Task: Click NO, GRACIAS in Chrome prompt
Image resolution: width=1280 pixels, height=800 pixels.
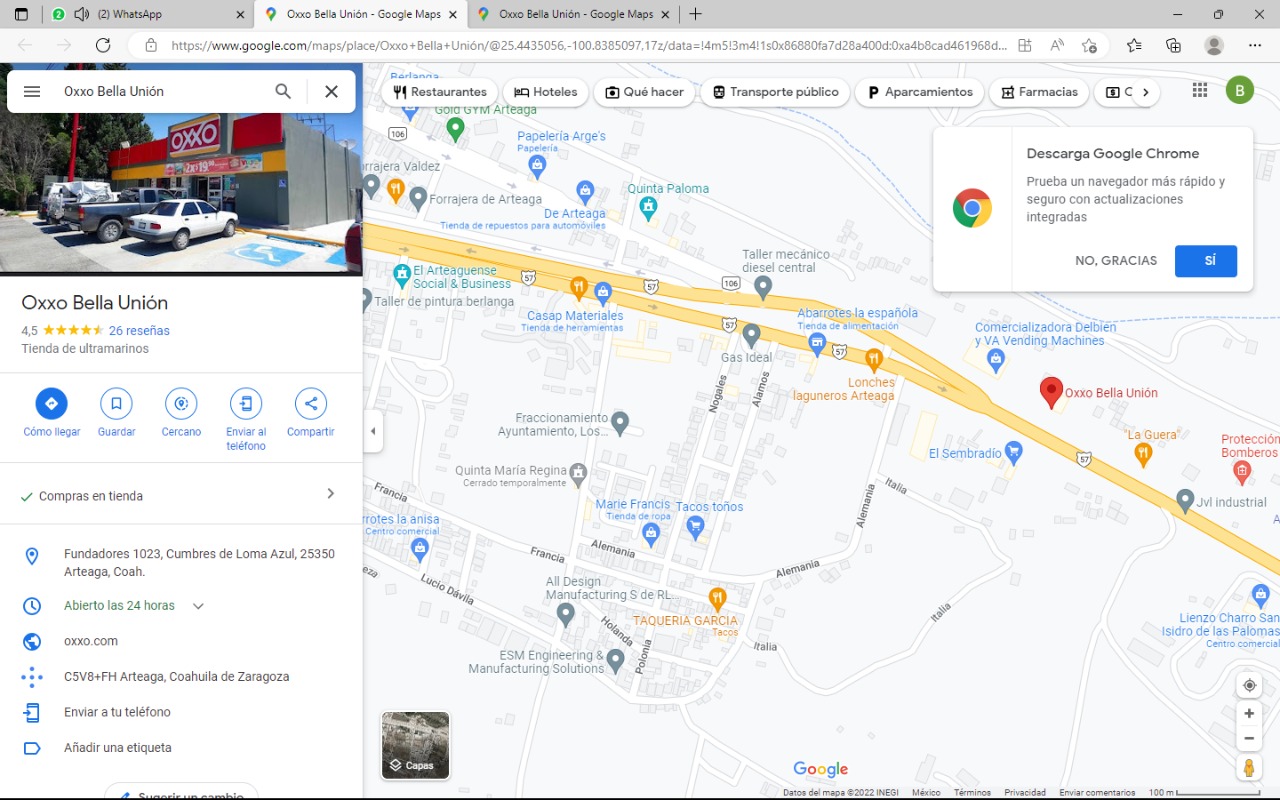Action: coord(1116,261)
